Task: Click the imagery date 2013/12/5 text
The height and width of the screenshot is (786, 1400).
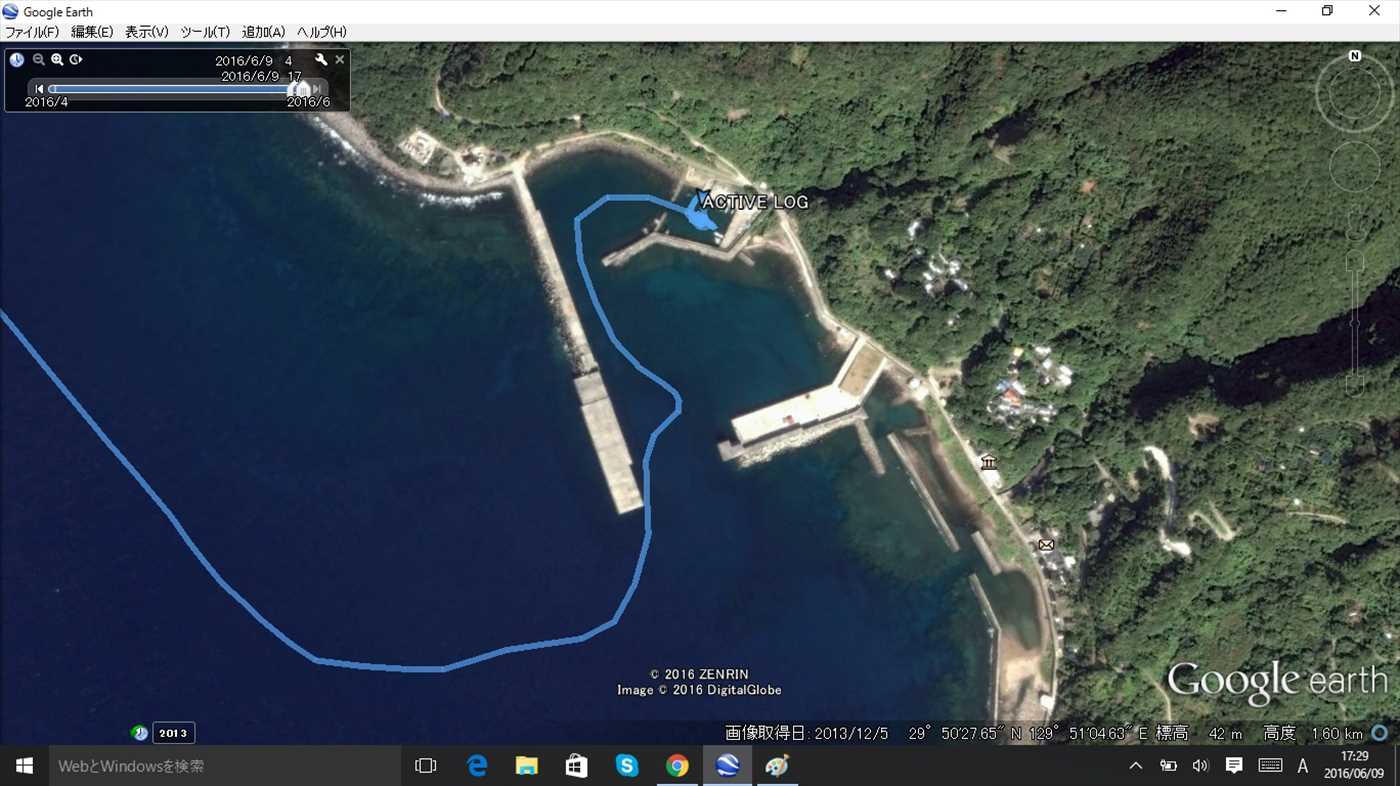Action: (x=851, y=733)
